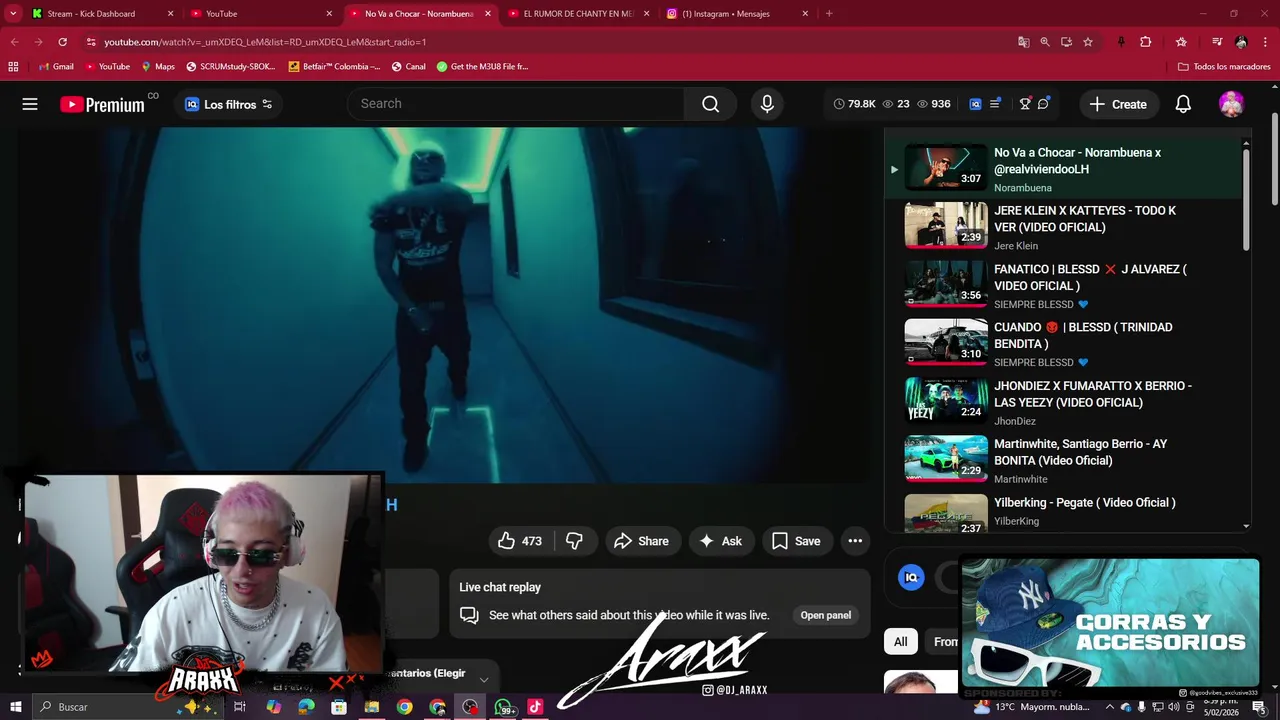The height and width of the screenshot is (720, 1280).
Task: Dislike this video
Action: 574,541
